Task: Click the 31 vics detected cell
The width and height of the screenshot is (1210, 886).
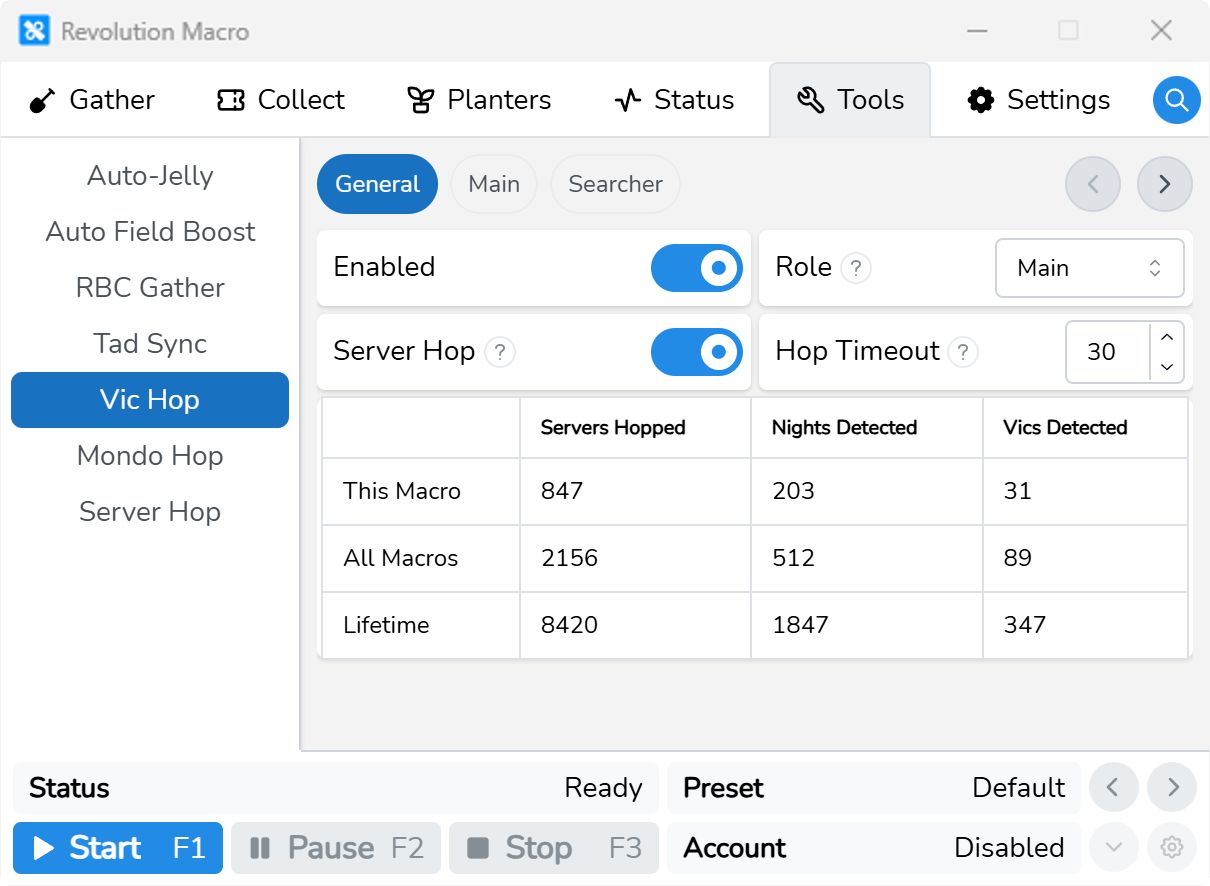Action: click(x=1086, y=491)
